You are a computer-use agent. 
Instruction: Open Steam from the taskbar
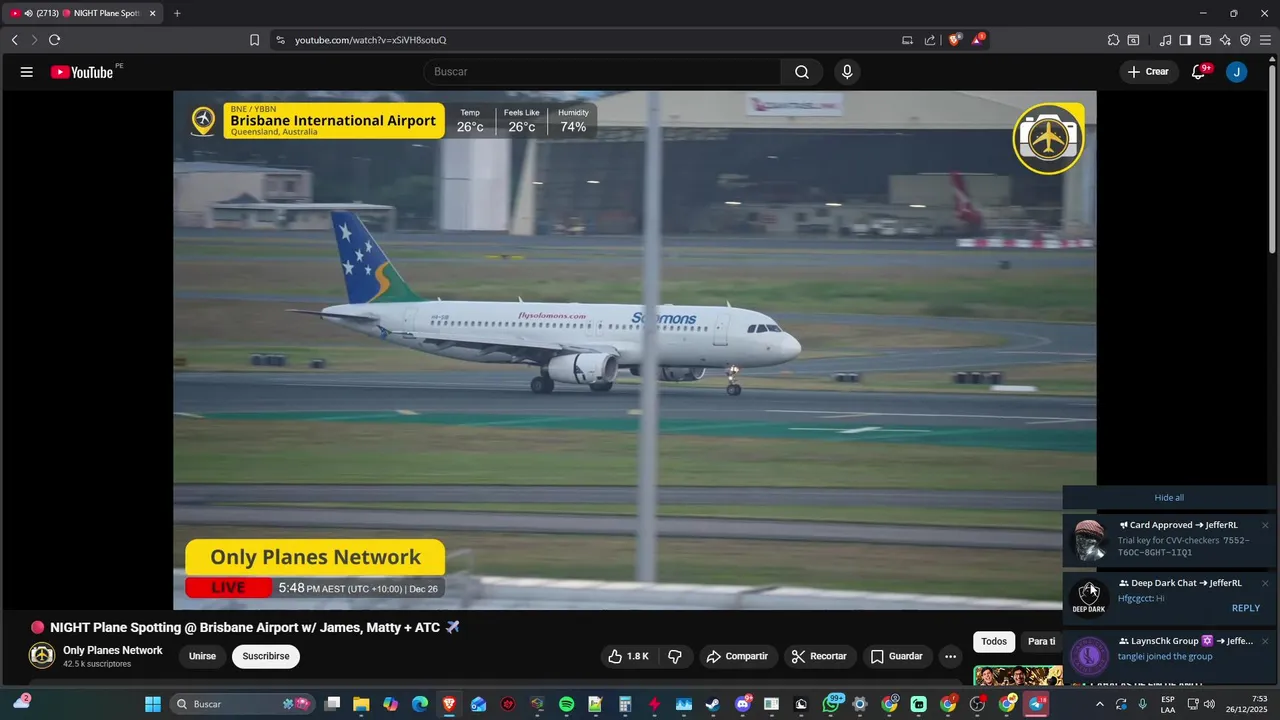[712, 704]
